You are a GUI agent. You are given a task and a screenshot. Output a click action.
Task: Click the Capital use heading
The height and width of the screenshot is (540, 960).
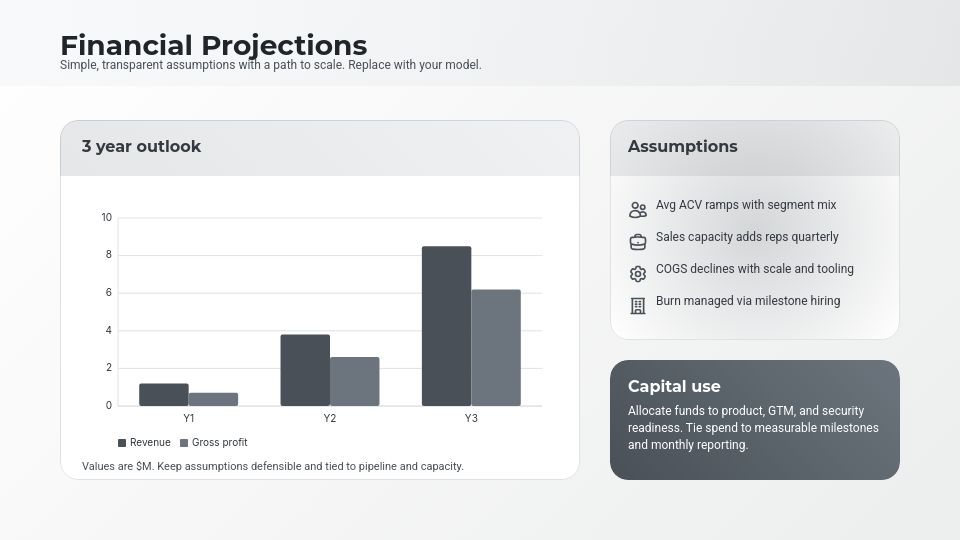pos(674,387)
